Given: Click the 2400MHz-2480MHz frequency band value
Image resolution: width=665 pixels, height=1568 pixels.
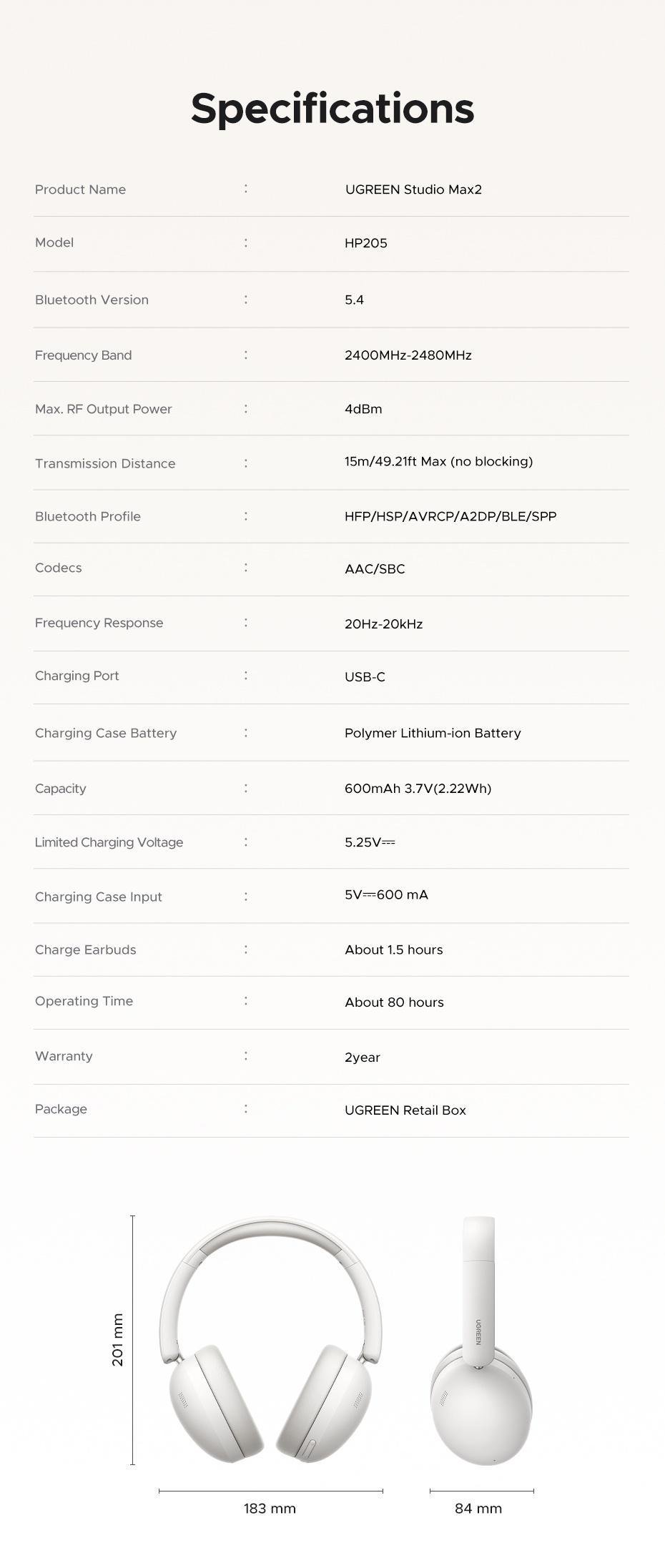Looking at the screenshot, I should click(408, 355).
